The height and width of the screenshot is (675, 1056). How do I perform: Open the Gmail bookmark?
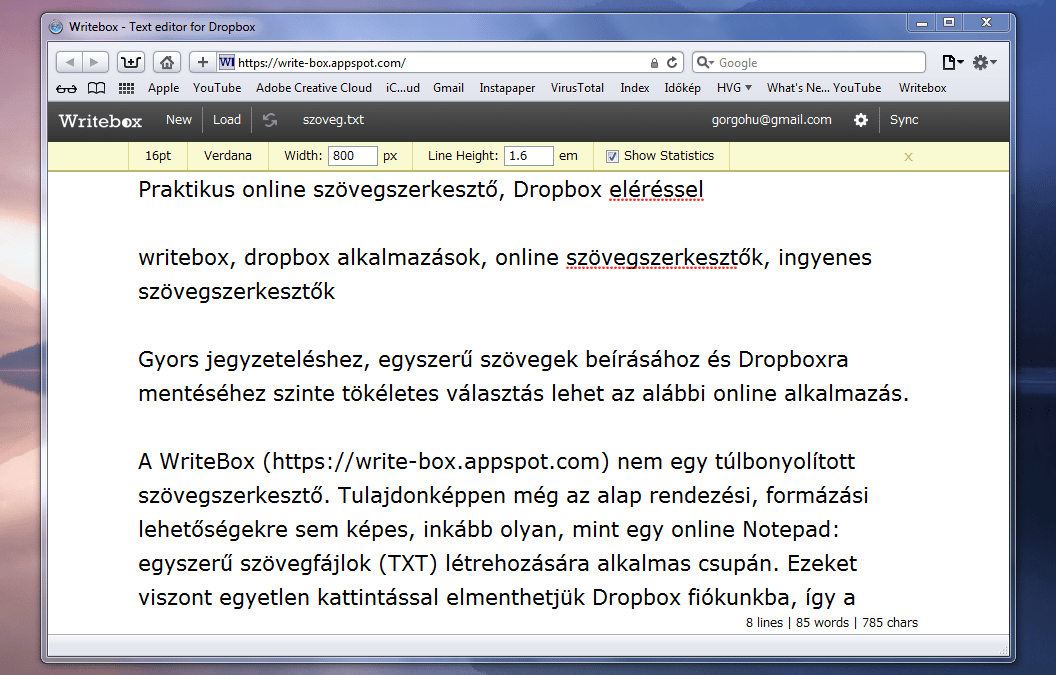coord(449,88)
